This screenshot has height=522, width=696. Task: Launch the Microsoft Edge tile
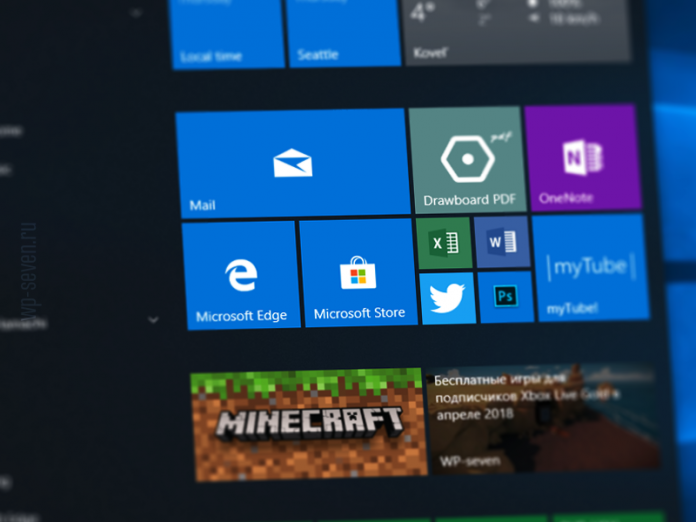[x=241, y=275]
